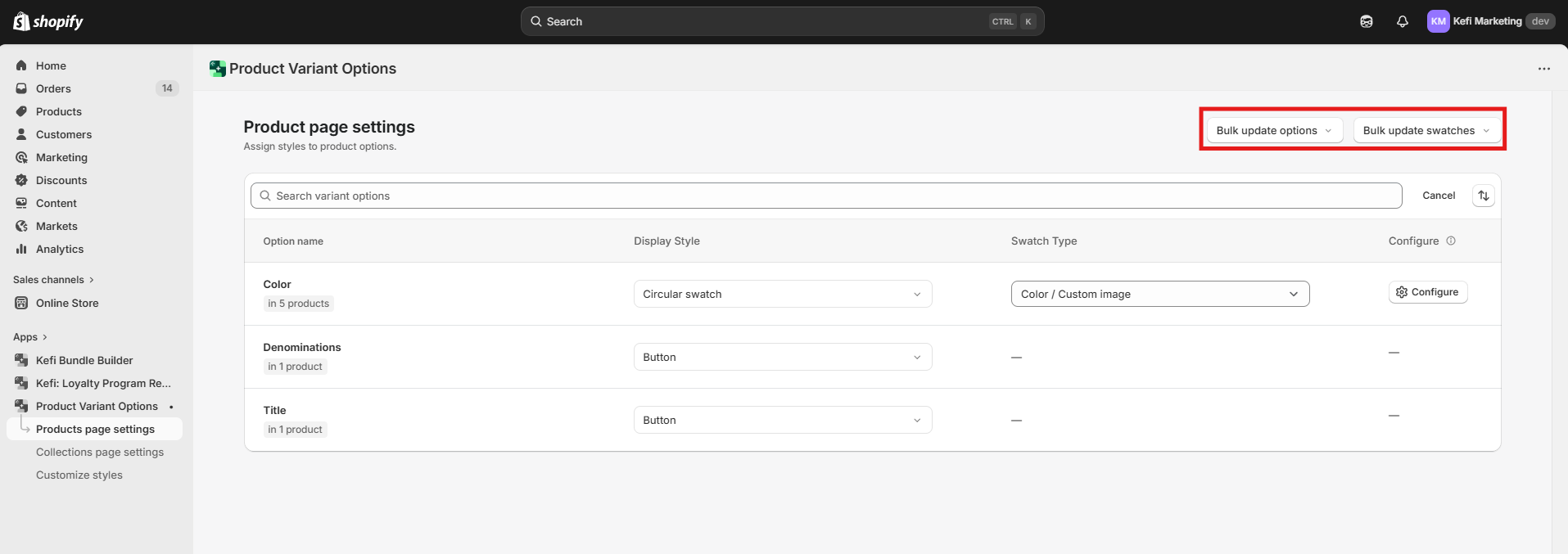Screen dimensions: 1568x554
Task: Open the three-dot more actions menu
Action: (1543, 69)
